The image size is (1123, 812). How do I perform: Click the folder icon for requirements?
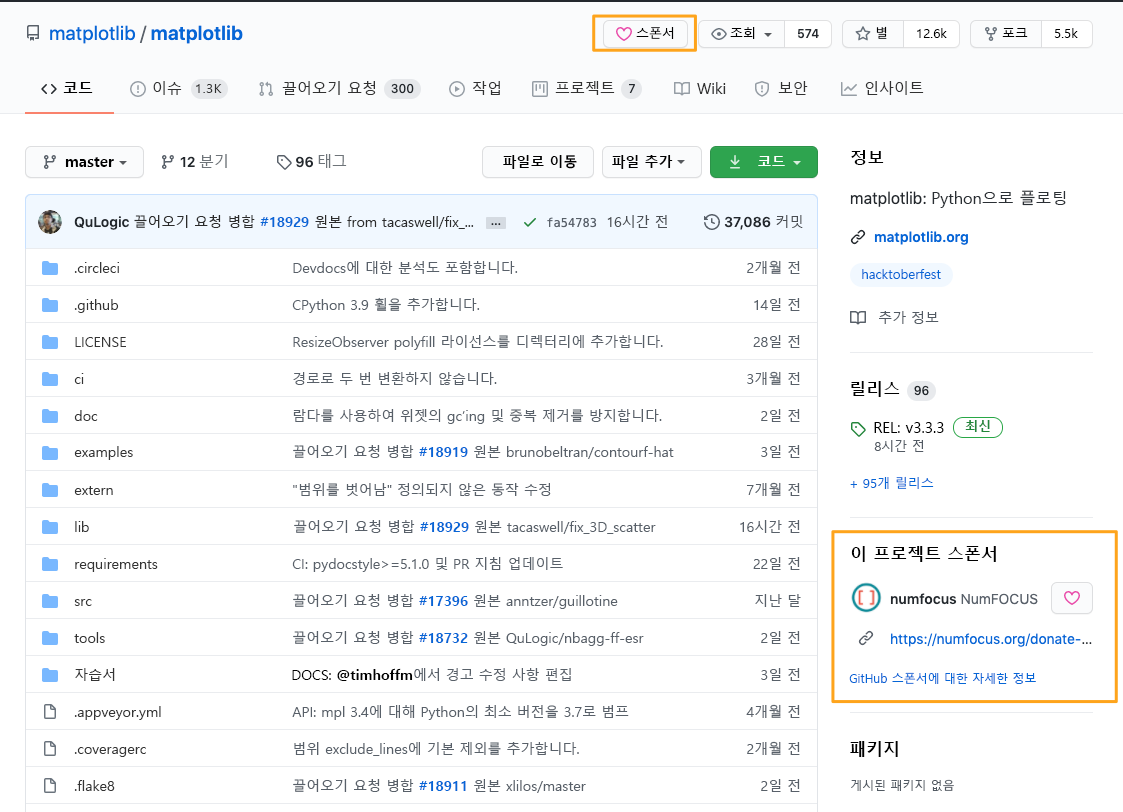point(50,564)
